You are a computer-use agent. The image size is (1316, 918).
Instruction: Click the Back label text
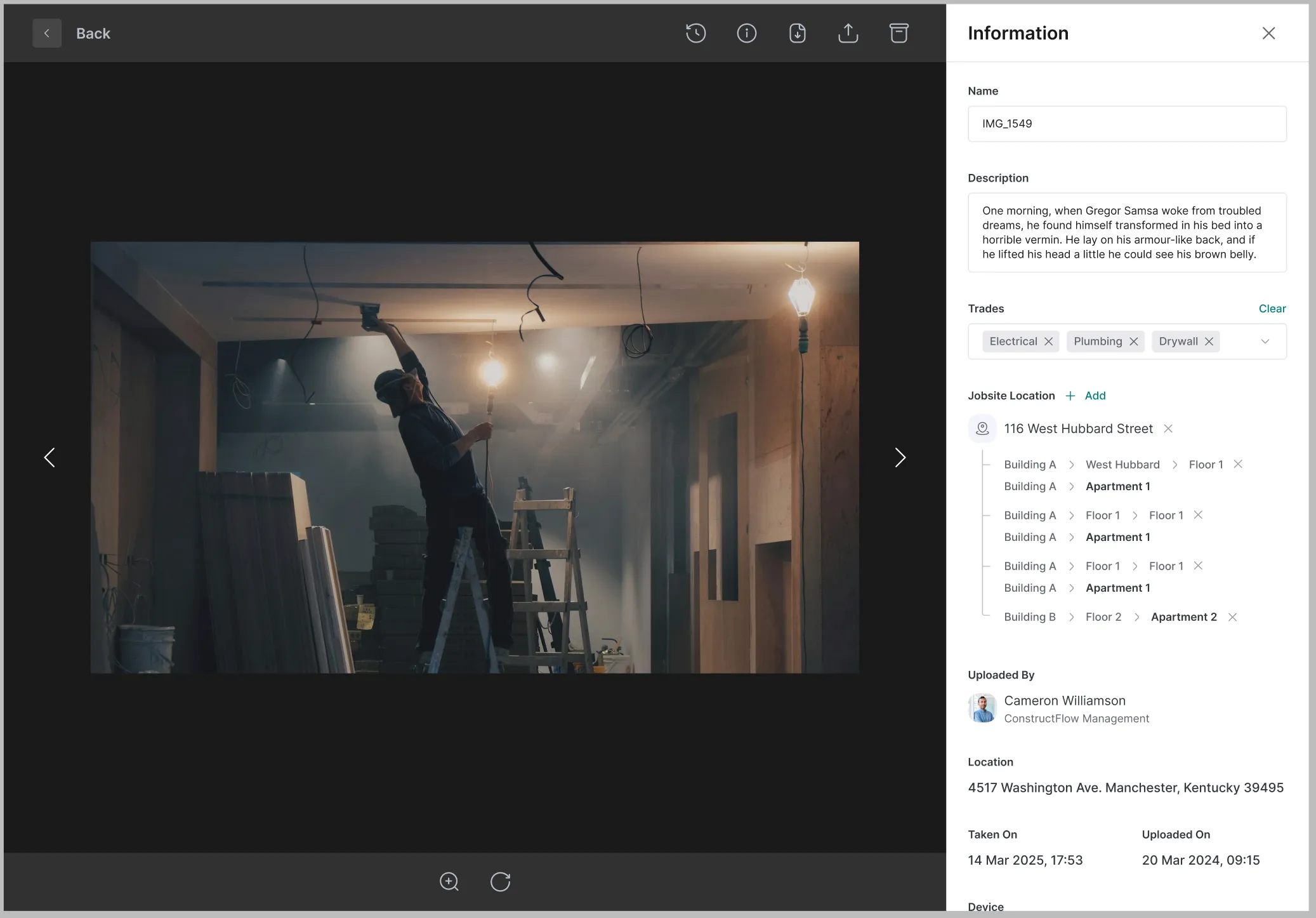point(93,34)
